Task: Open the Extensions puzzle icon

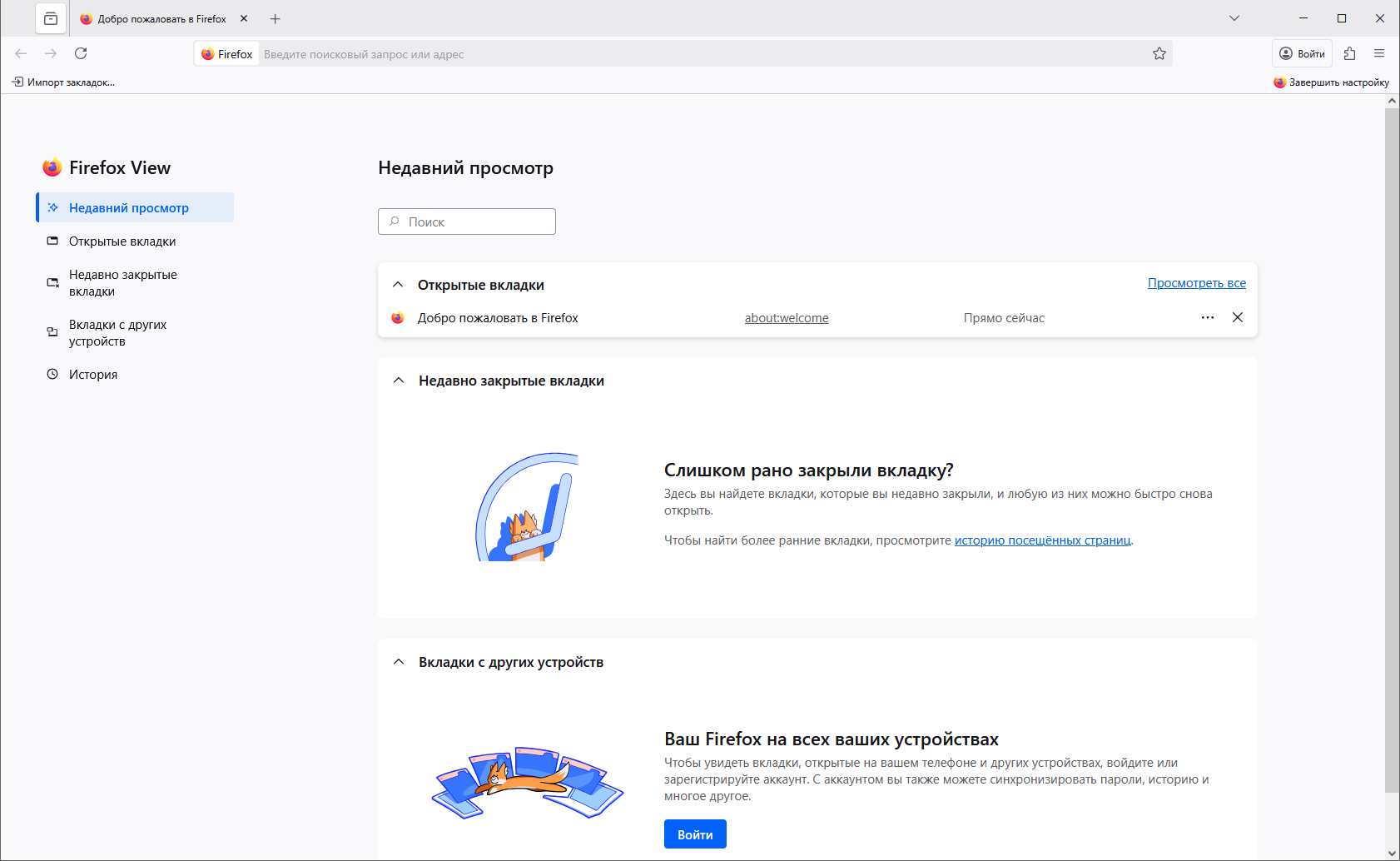Action: tap(1349, 53)
